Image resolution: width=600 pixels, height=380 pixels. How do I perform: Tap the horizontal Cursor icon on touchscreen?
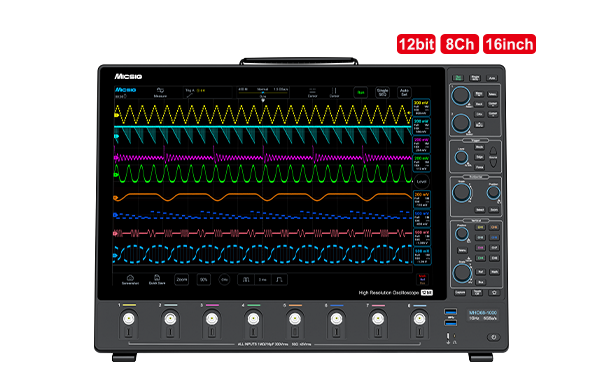(312, 92)
